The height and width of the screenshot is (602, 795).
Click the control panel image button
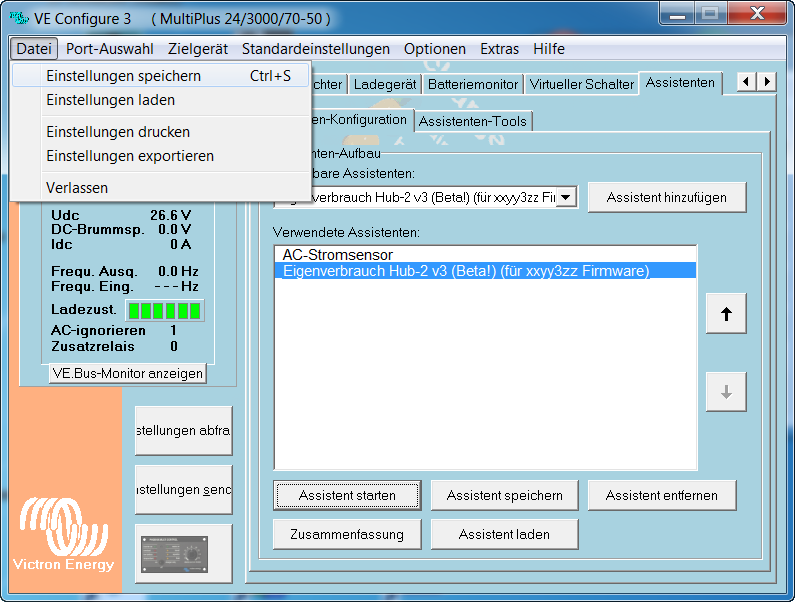click(183, 553)
